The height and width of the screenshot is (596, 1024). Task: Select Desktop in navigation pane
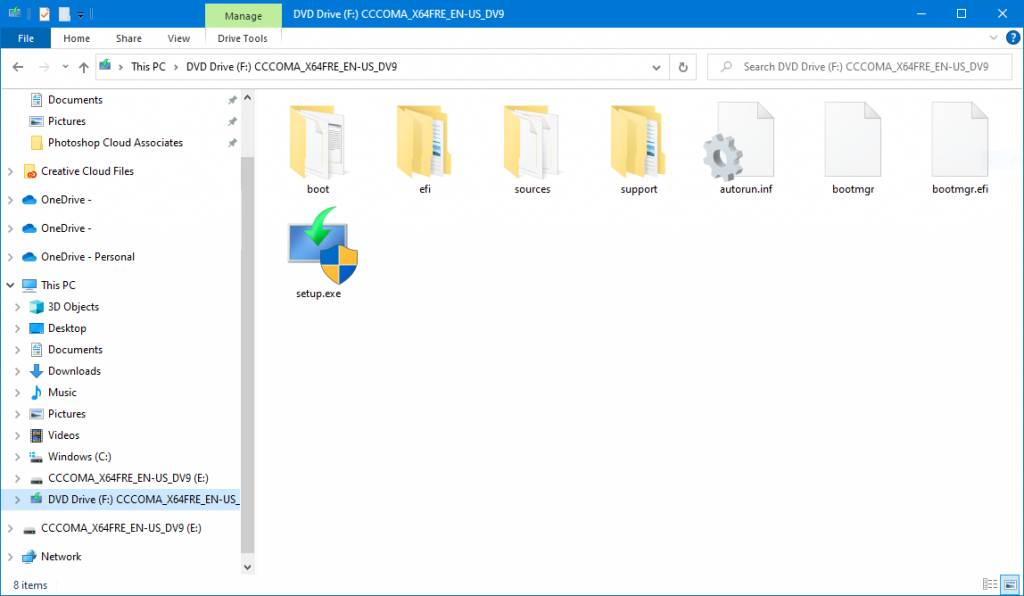67,328
